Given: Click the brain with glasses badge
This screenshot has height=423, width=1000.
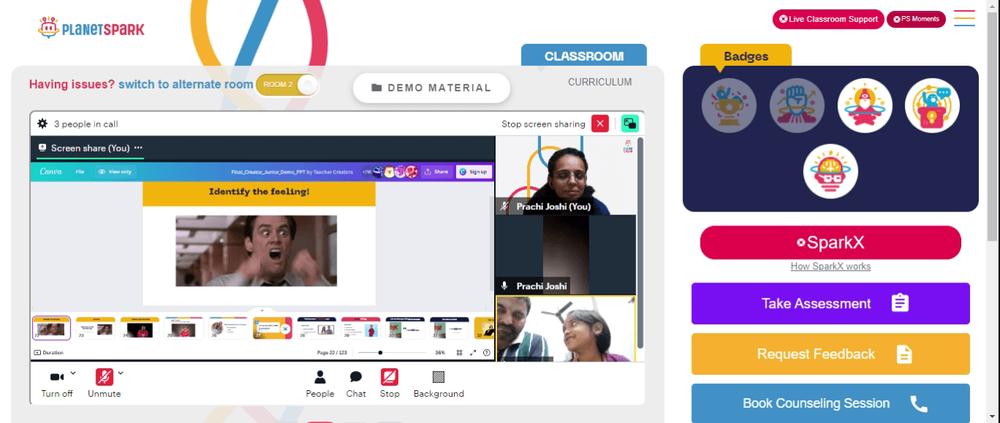Looking at the screenshot, I should (x=830, y=171).
